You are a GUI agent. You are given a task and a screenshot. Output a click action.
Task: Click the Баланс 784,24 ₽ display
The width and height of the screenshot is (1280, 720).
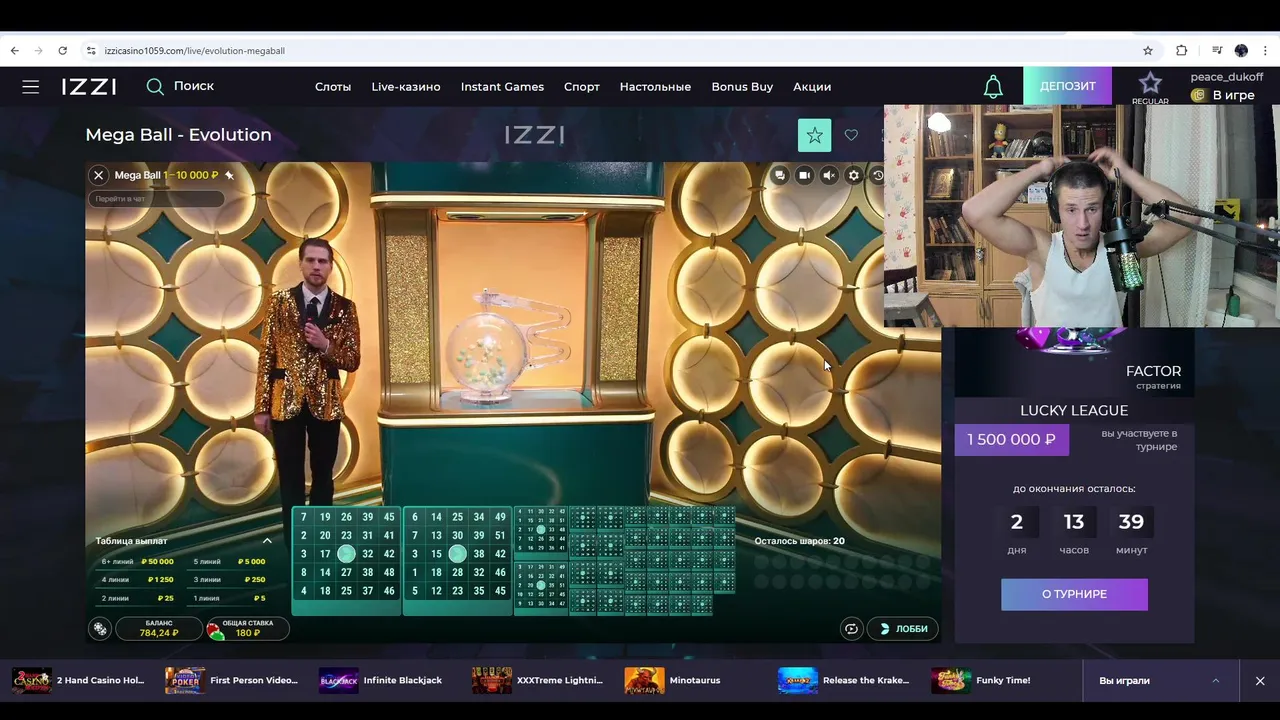click(159, 628)
